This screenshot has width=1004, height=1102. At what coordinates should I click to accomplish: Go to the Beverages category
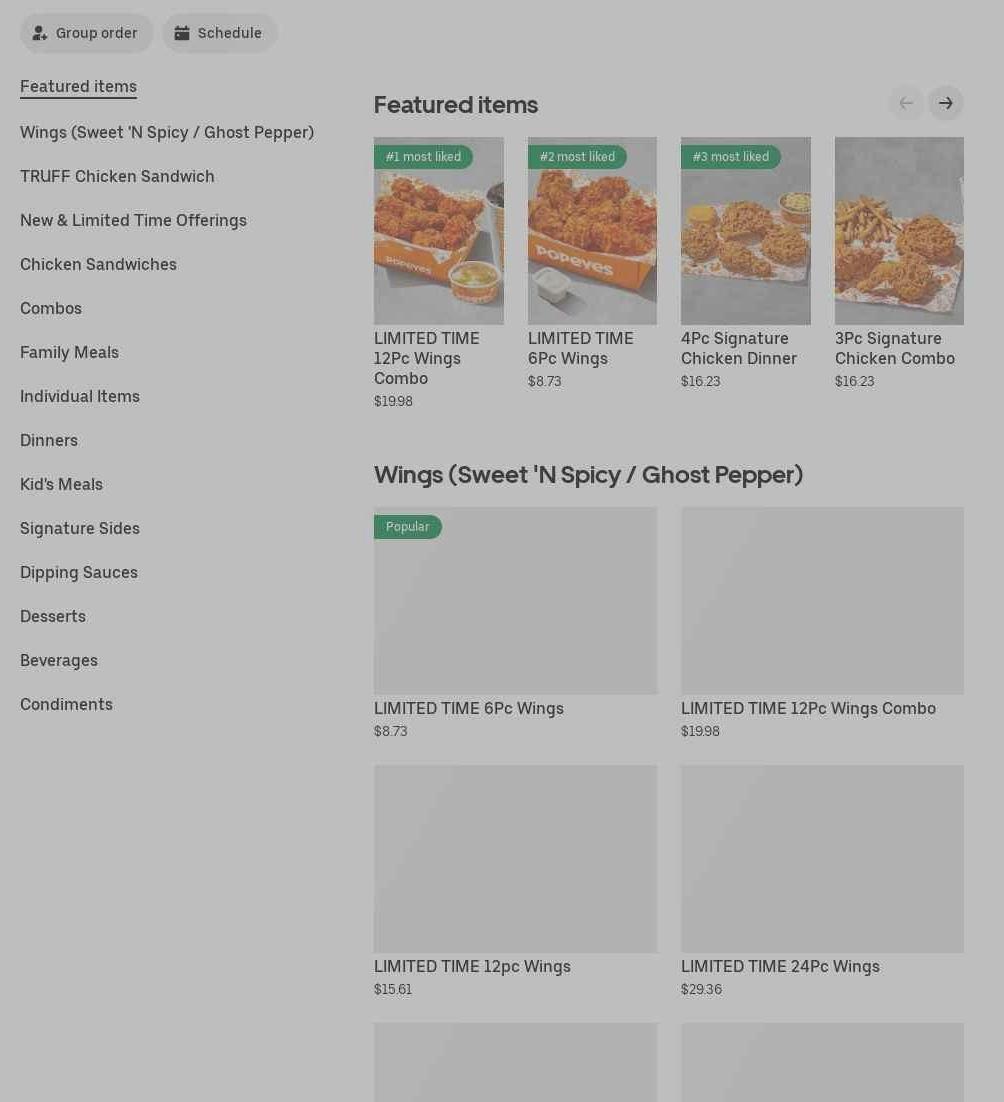(59, 660)
